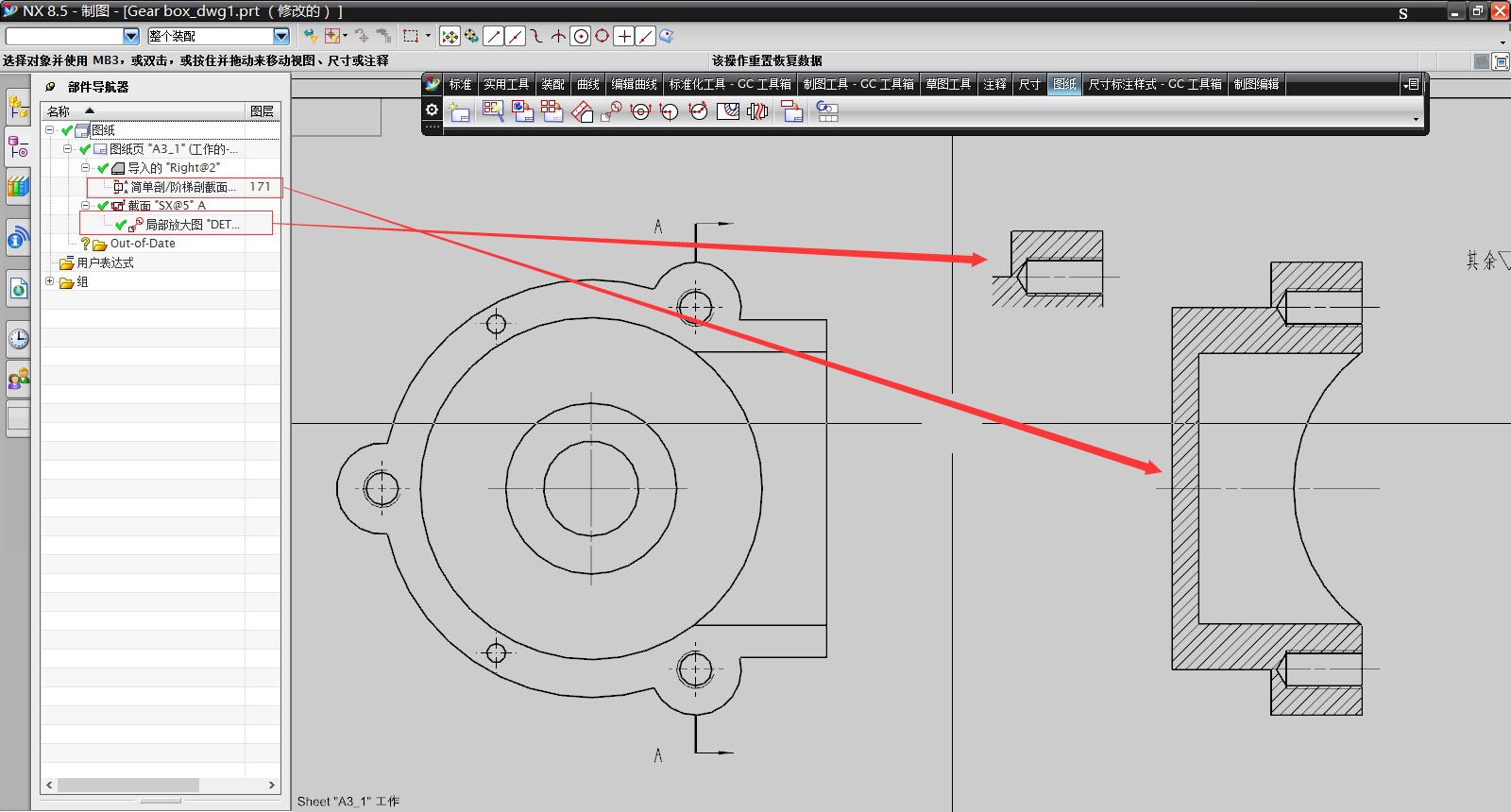Open the Reuse Library books icon

[x=18, y=186]
